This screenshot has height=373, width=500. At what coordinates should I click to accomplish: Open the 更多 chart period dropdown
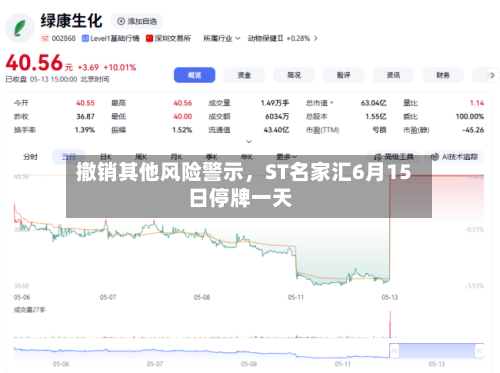287,157
